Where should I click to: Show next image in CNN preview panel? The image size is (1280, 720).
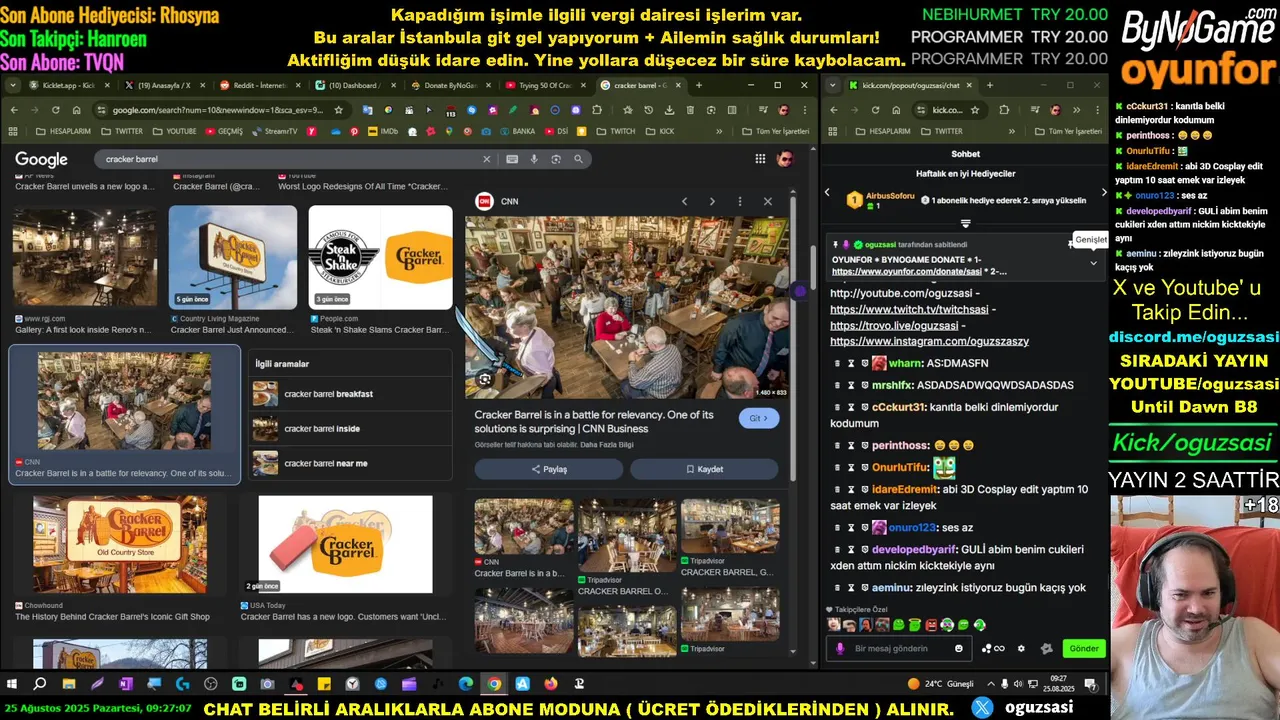point(712,201)
